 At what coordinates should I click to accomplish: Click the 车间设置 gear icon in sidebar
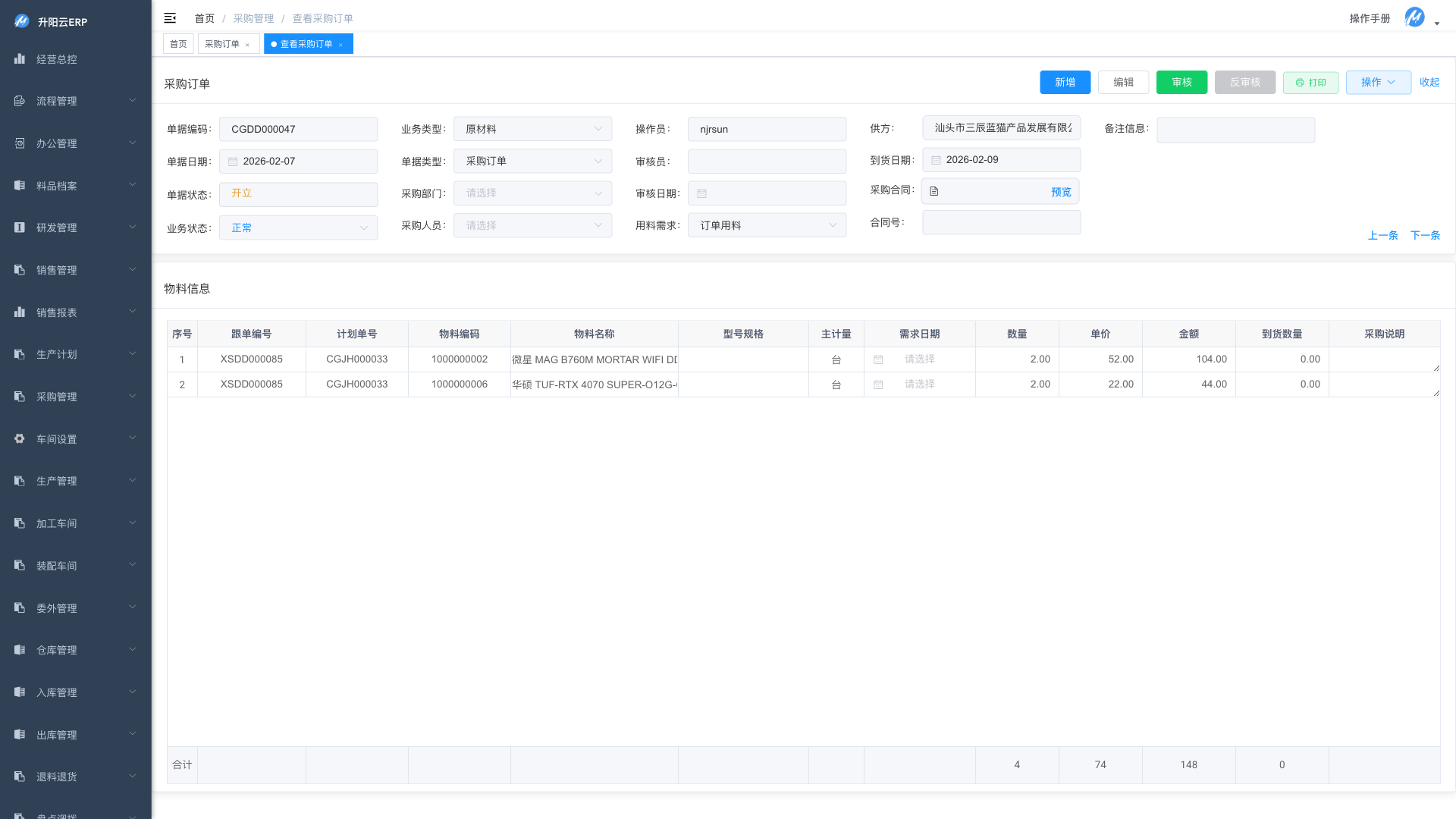[20, 438]
